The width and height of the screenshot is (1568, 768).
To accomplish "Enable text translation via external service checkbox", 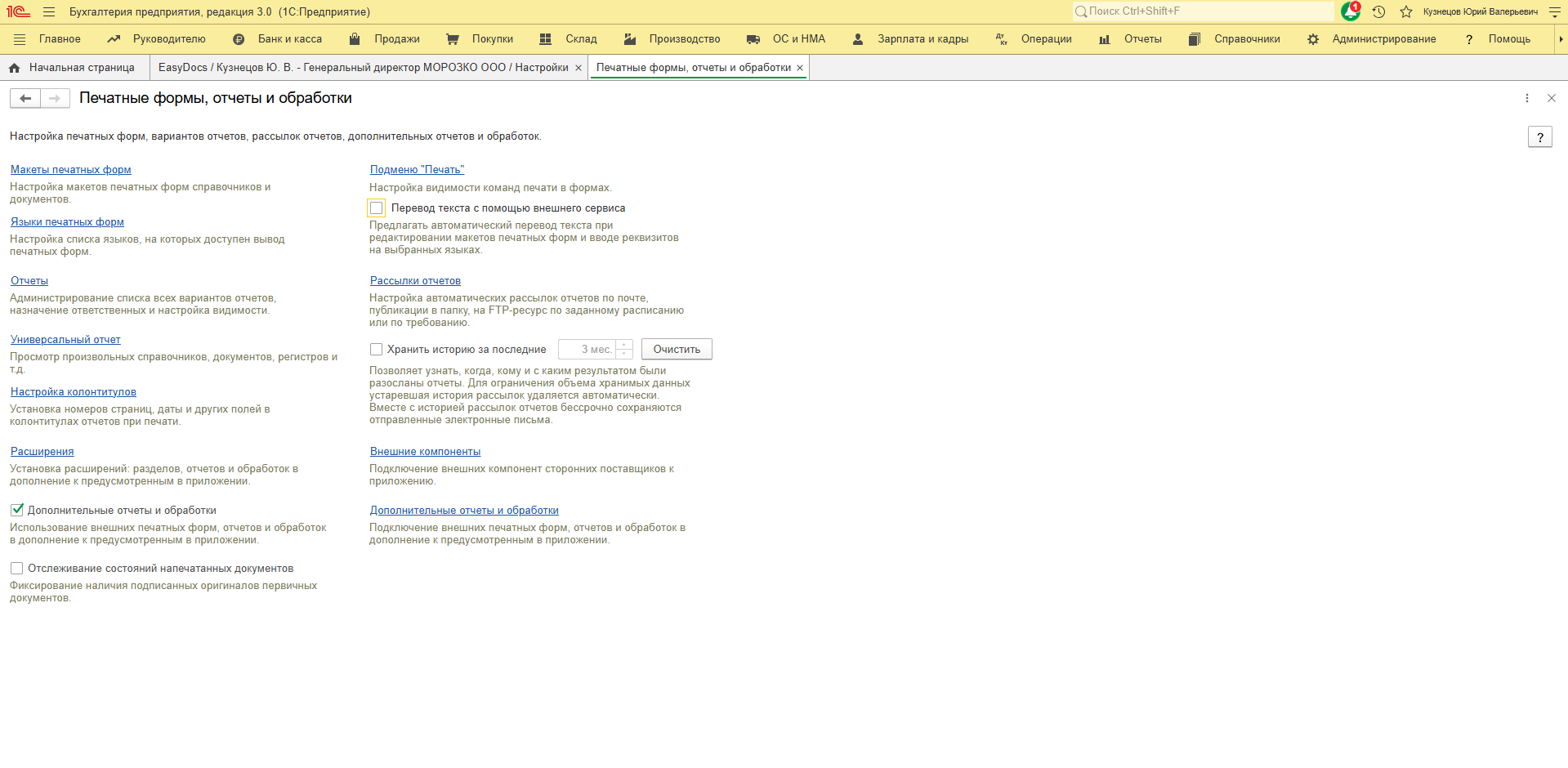I will click(x=377, y=208).
